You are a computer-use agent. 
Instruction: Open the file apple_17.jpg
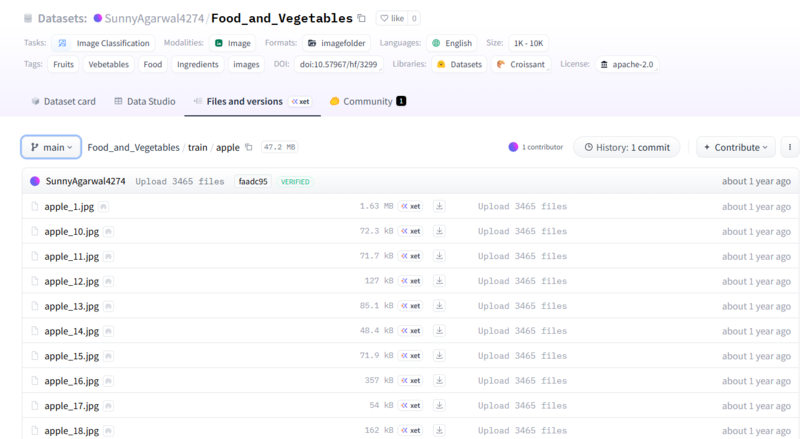coord(71,406)
